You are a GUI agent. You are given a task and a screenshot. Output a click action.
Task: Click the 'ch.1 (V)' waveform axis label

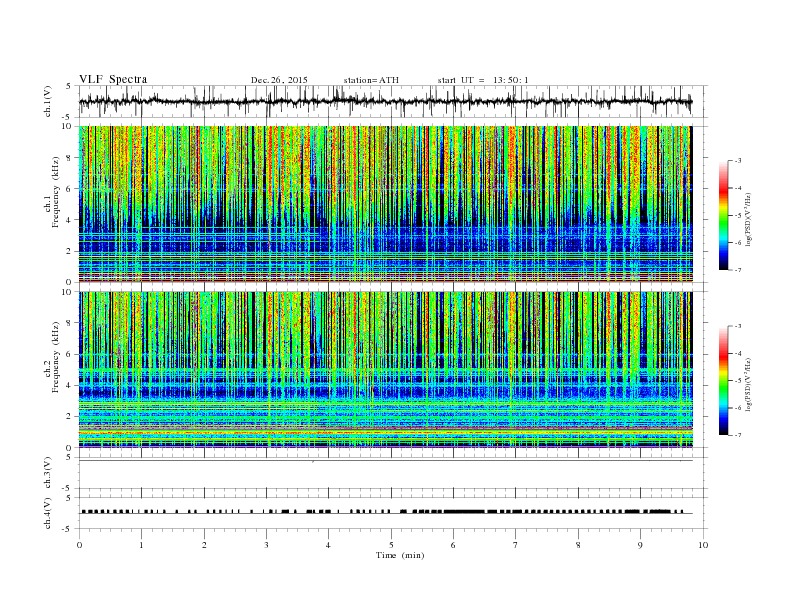48,101
